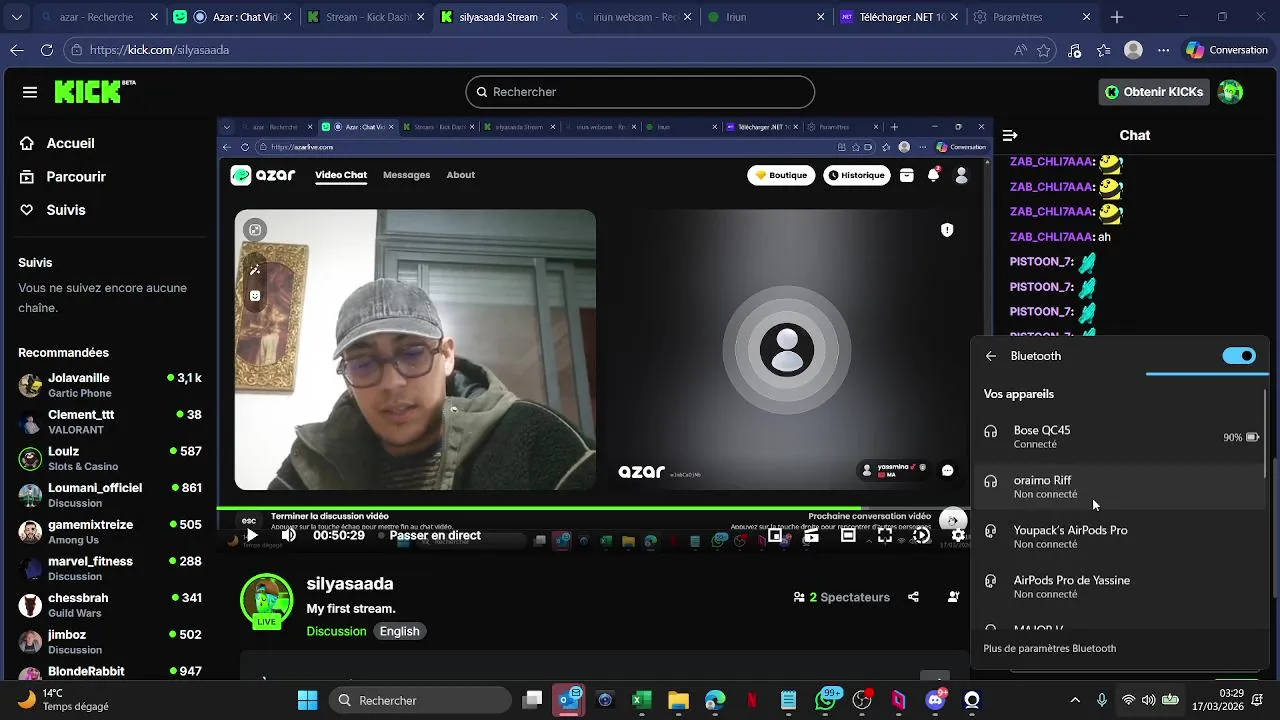Open Plus de paramètres Bluetooth
The image size is (1280, 720).
1049,648
